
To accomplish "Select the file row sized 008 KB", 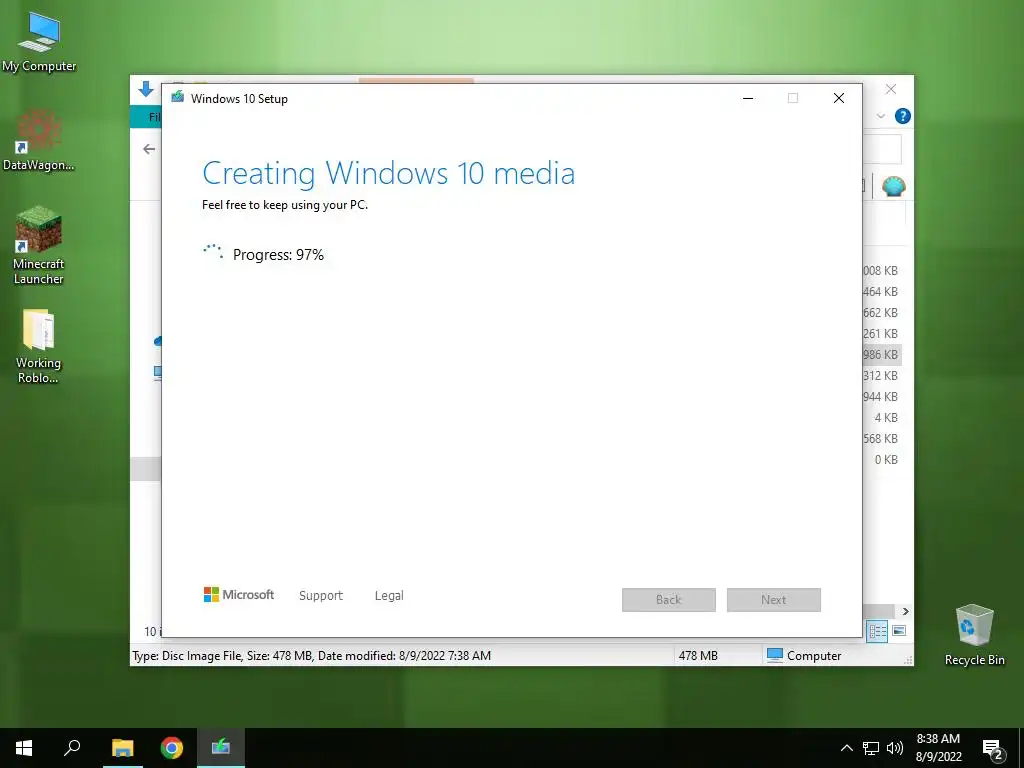I will pos(882,270).
